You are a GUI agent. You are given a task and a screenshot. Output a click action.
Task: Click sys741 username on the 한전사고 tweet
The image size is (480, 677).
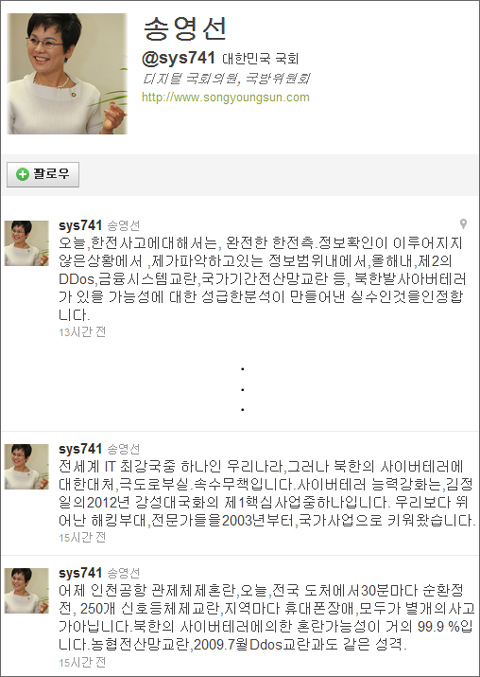[x=80, y=225]
